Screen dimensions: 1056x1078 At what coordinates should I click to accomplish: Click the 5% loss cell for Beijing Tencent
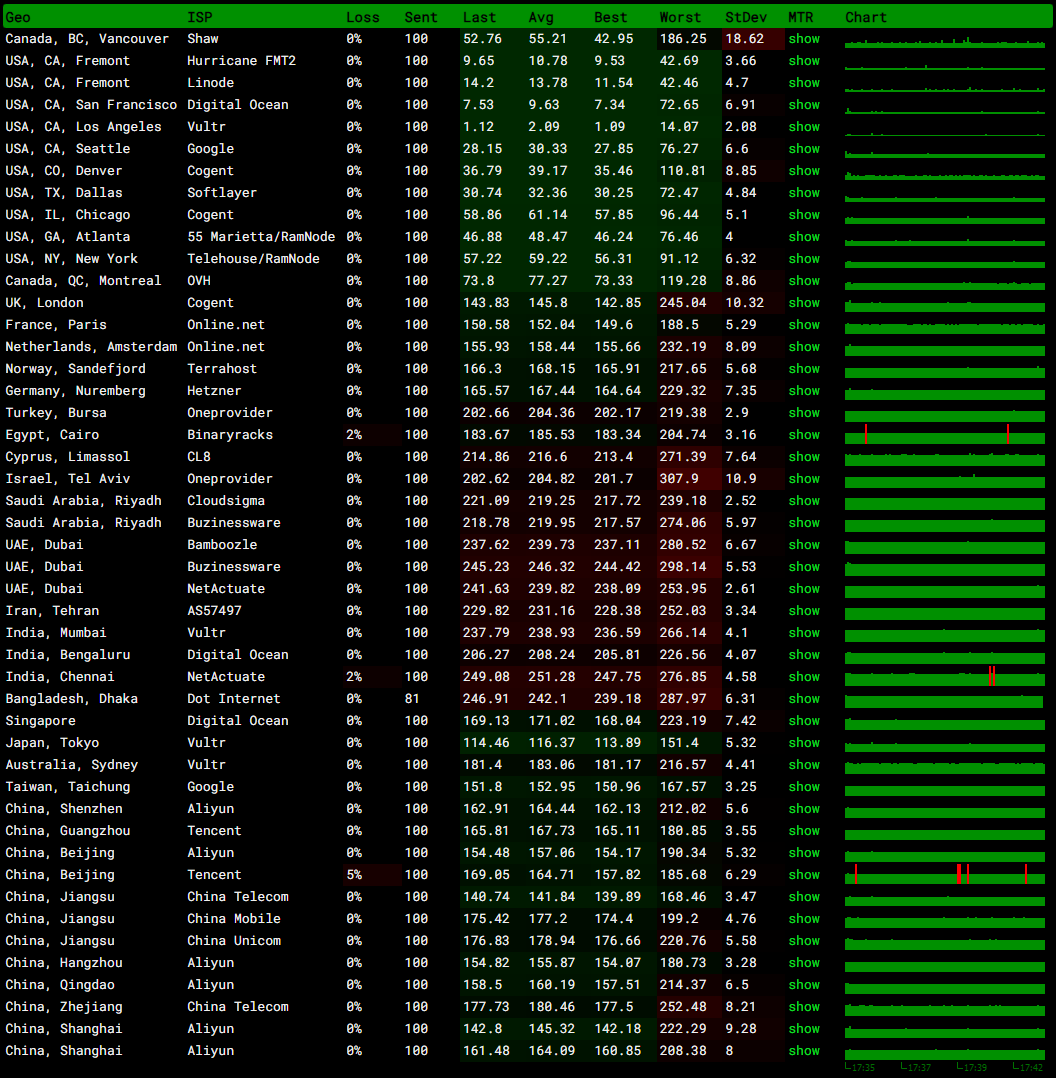tap(354, 875)
